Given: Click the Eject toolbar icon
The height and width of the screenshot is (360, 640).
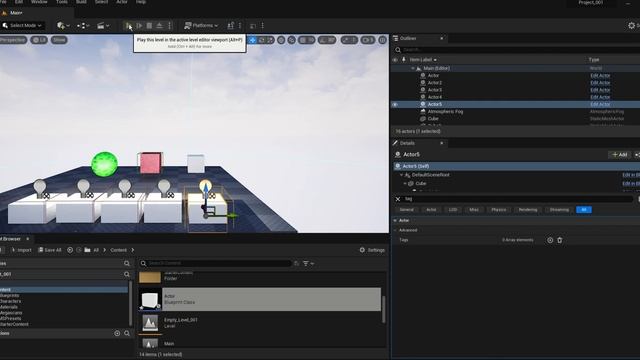Looking at the screenshot, I should pyautogui.click(x=160, y=26).
